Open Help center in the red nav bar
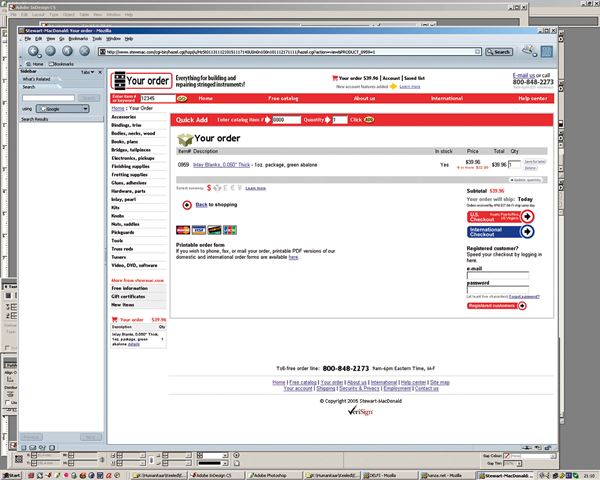 coord(533,98)
